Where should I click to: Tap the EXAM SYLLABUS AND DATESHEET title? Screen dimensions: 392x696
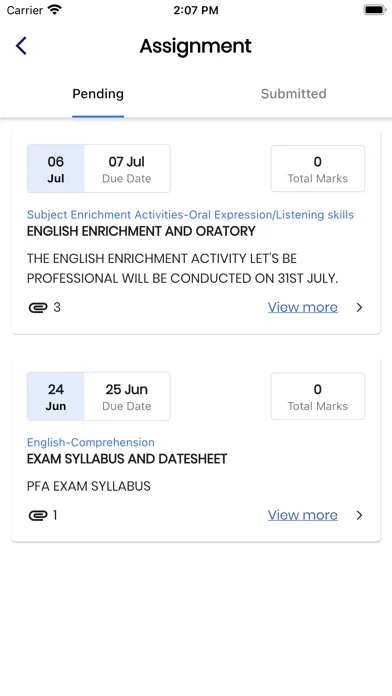(127, 459)
